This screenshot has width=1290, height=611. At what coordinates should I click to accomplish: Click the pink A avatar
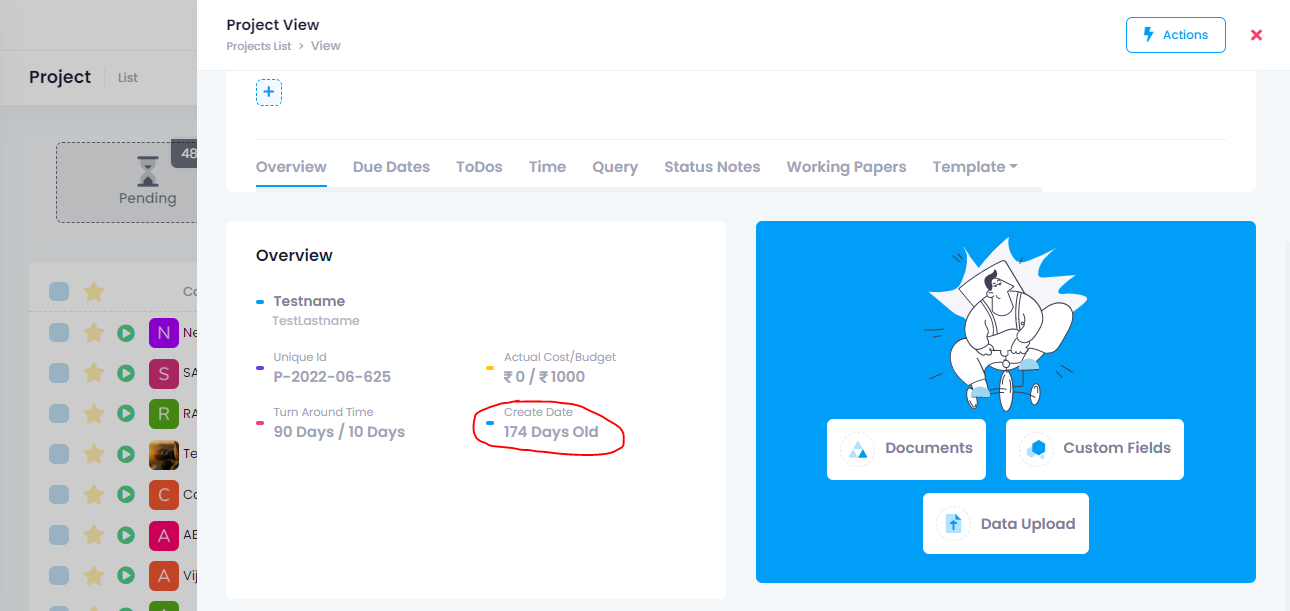164,535
